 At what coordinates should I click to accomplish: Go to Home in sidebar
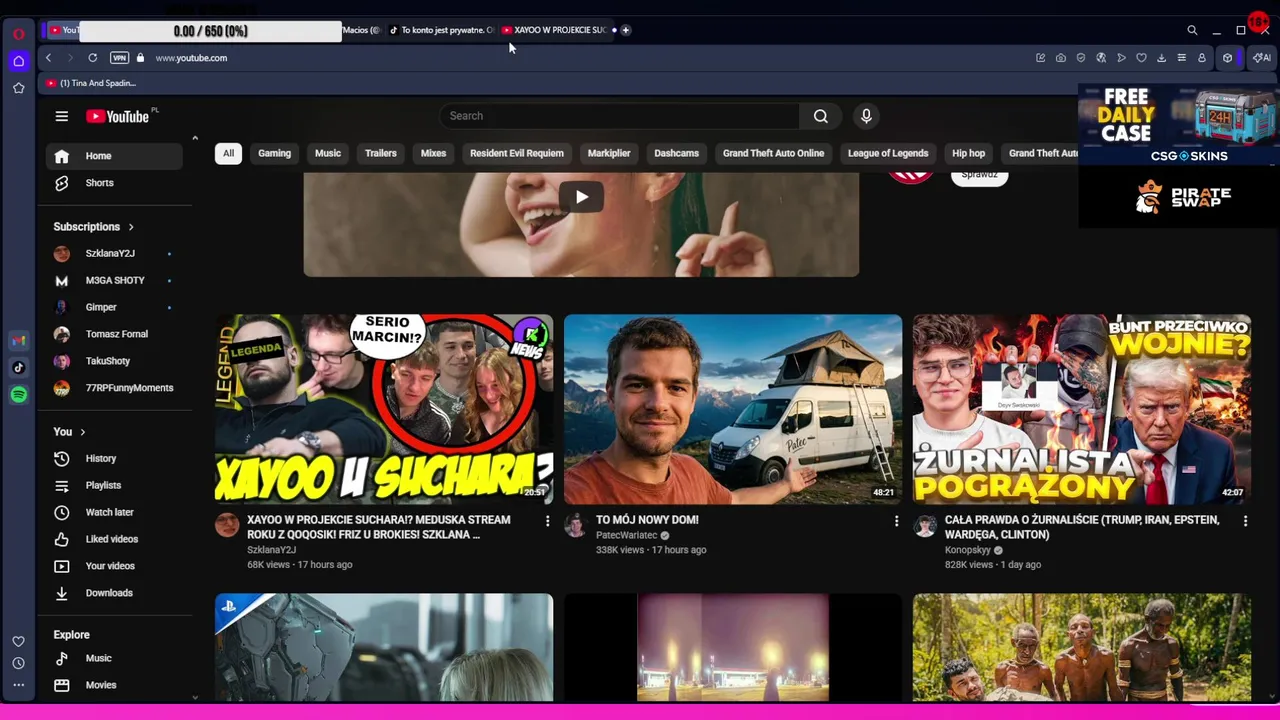point(114,156)
